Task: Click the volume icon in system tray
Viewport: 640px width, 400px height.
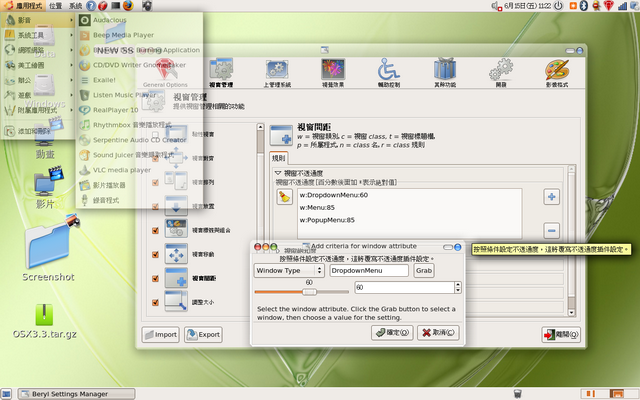Action: click(496, 6)
